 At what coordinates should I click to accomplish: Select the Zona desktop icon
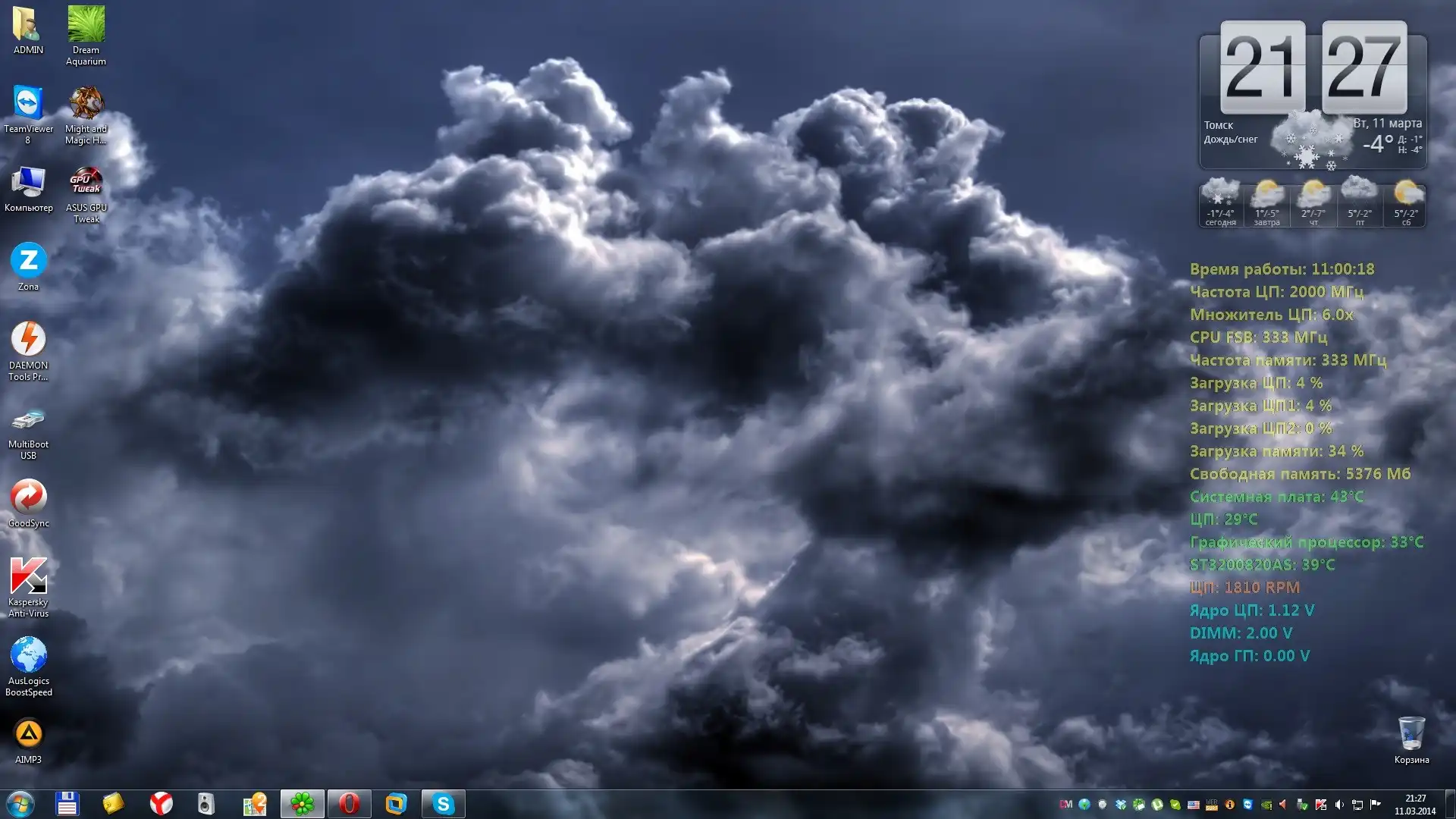28,261
